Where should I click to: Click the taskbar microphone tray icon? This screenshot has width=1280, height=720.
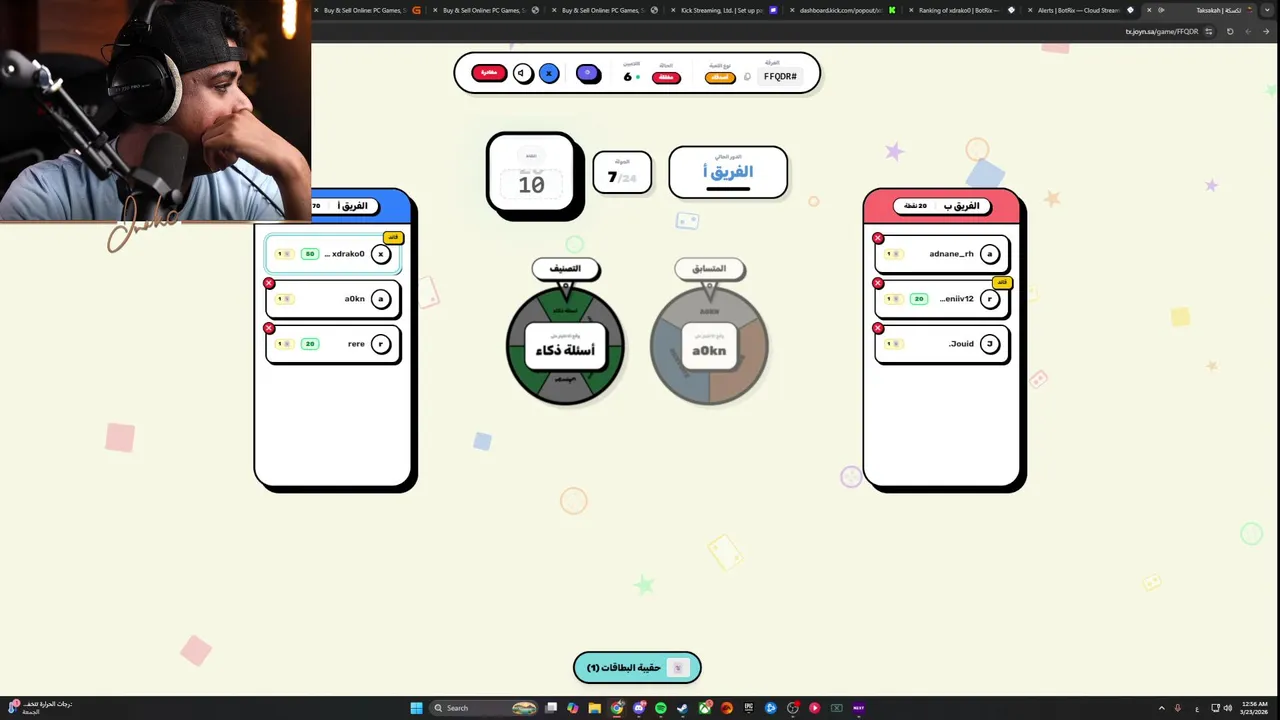click(x=1178, y=708)
